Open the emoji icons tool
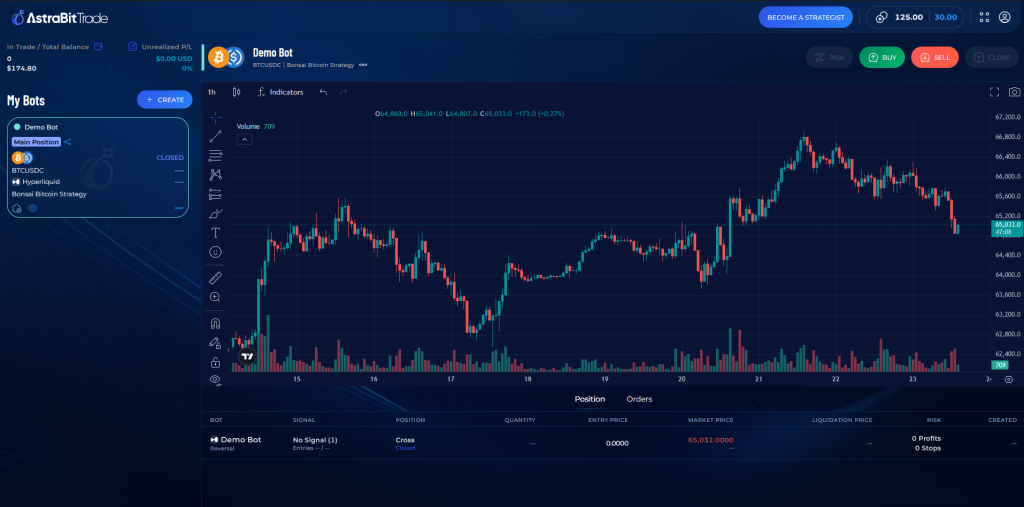 pos(216,252)
